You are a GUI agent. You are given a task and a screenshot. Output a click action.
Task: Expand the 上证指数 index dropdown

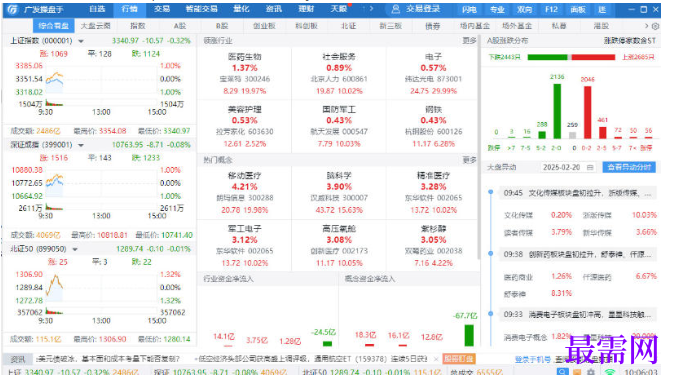(81, 41)
